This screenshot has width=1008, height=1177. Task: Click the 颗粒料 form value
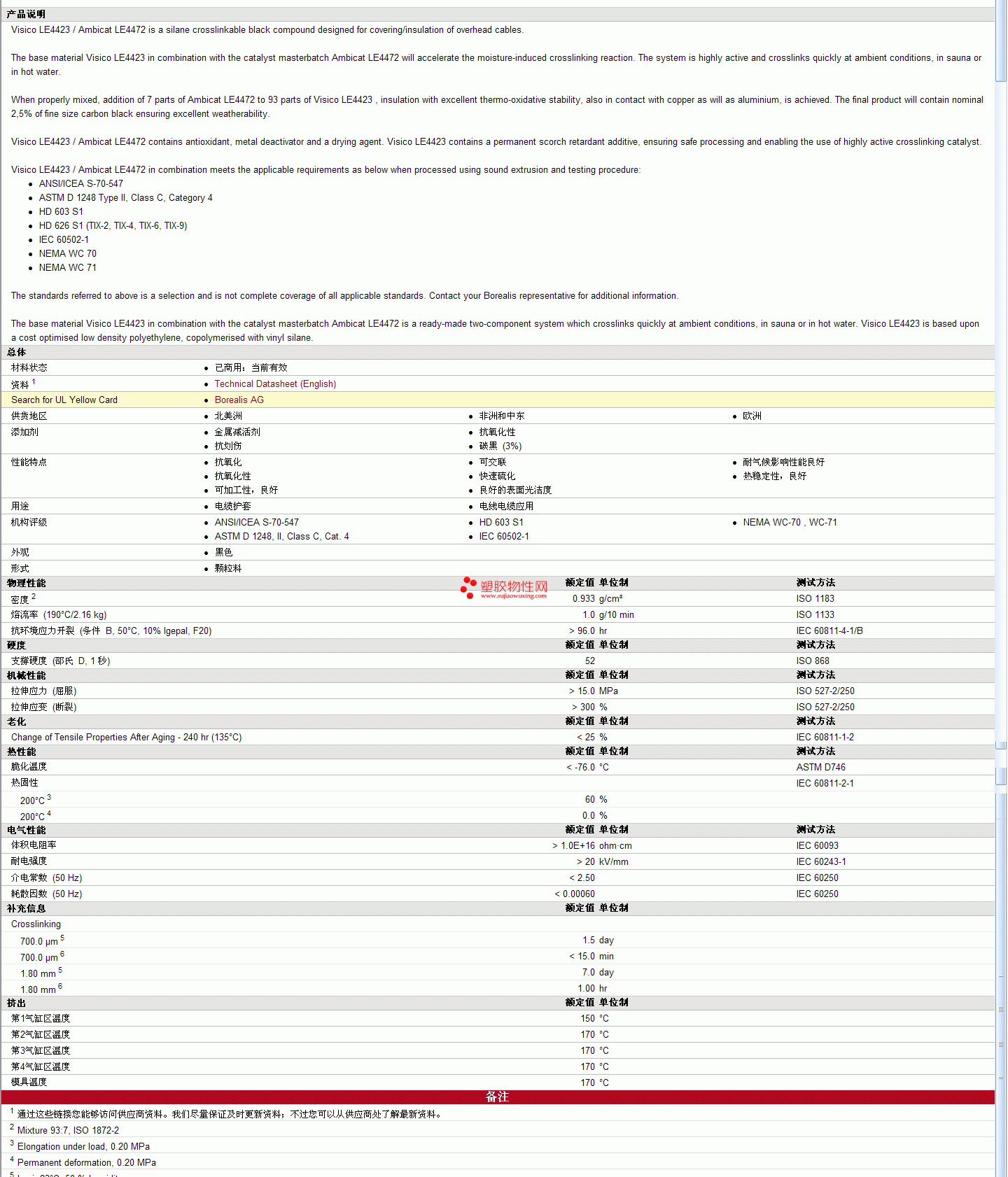pyautogui.click(x=228, y=568)
